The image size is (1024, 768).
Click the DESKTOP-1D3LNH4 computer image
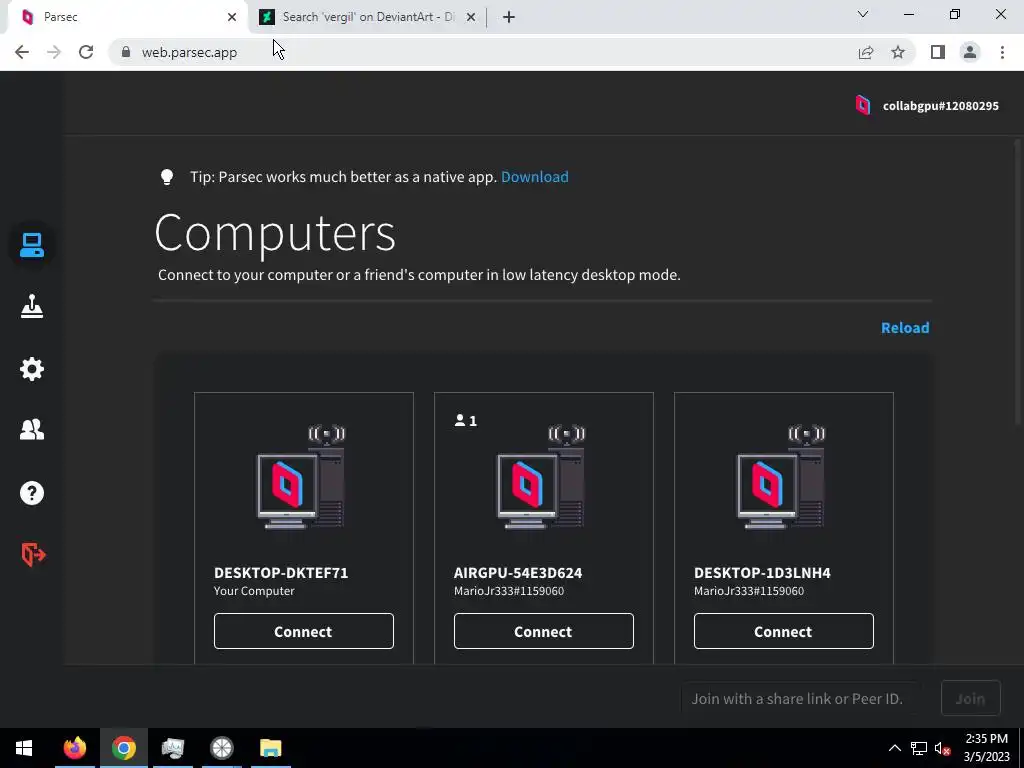(783, 477)
